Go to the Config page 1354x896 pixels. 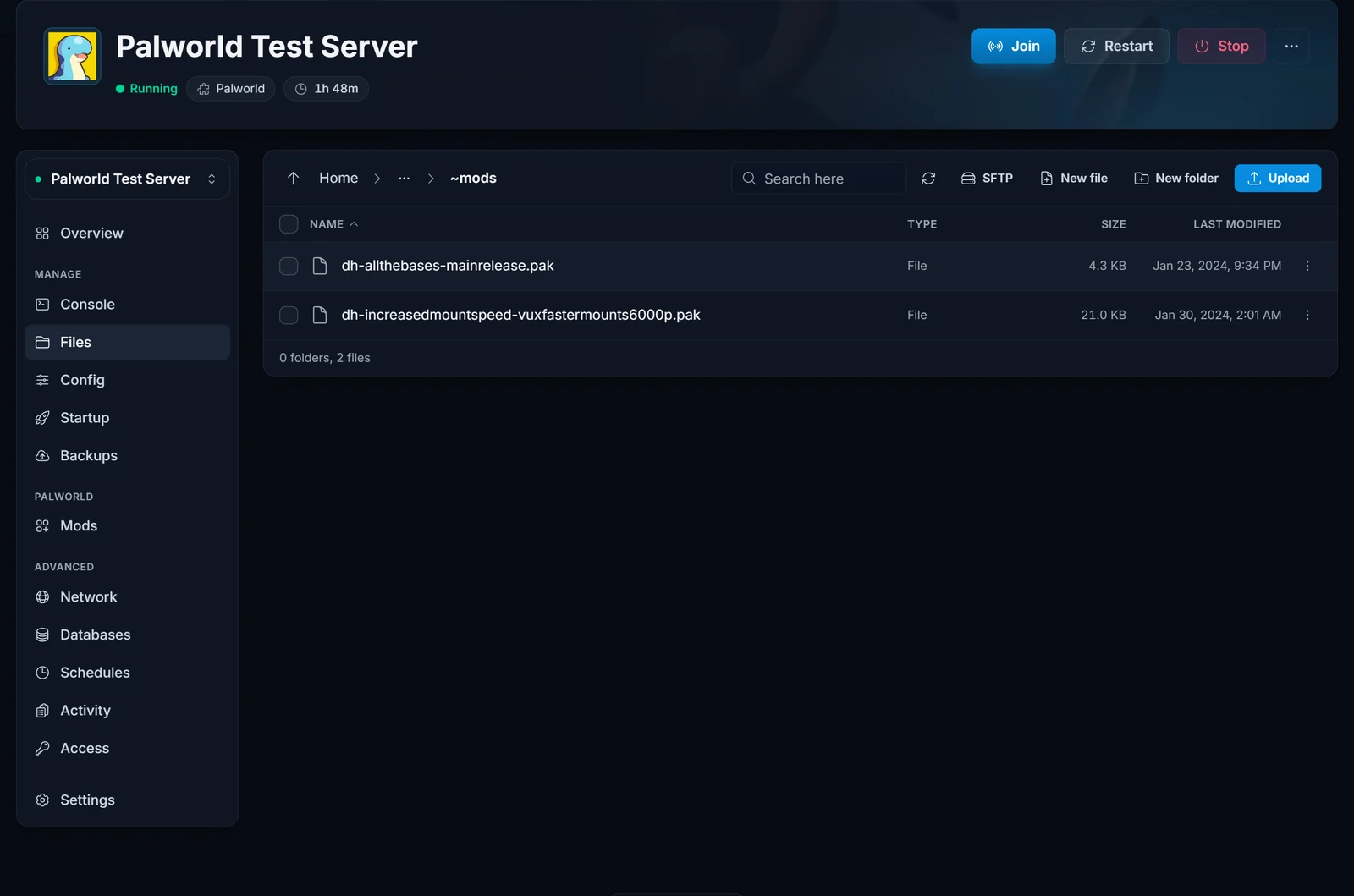[127, 380]
